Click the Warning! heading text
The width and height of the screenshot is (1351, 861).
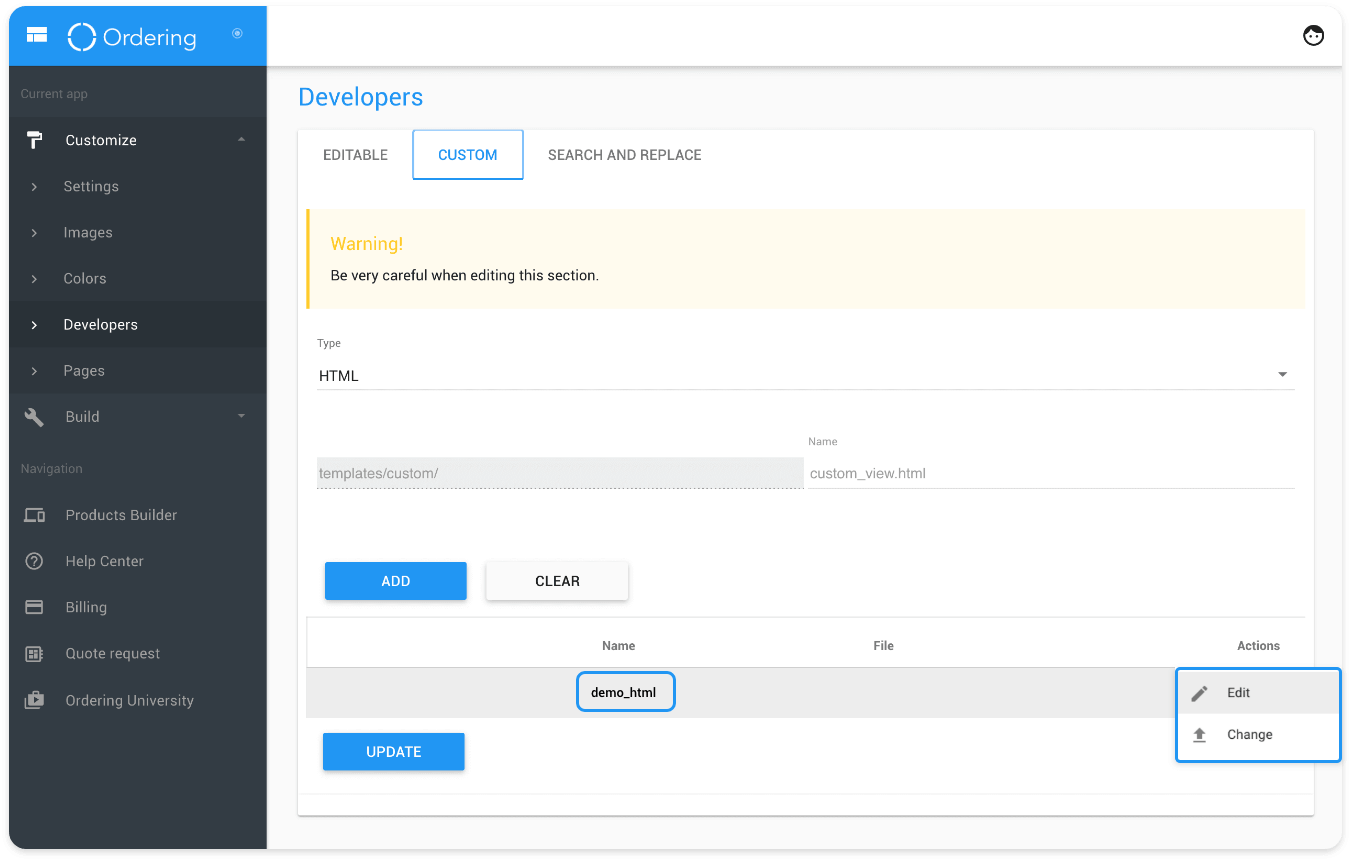[x=367, y=244]
